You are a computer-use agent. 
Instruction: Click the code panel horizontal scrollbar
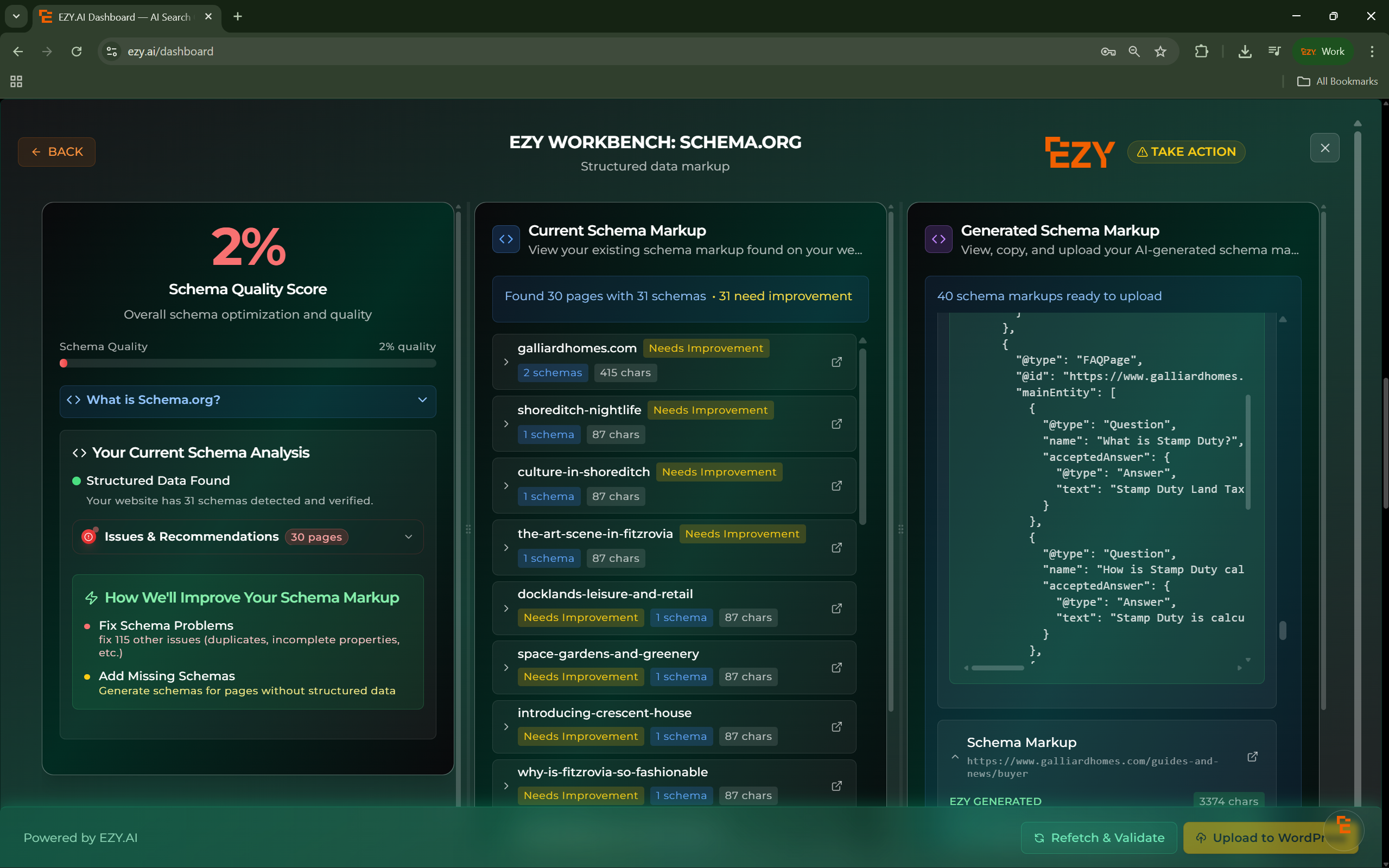pyautogui.click(x=997, y=668)
